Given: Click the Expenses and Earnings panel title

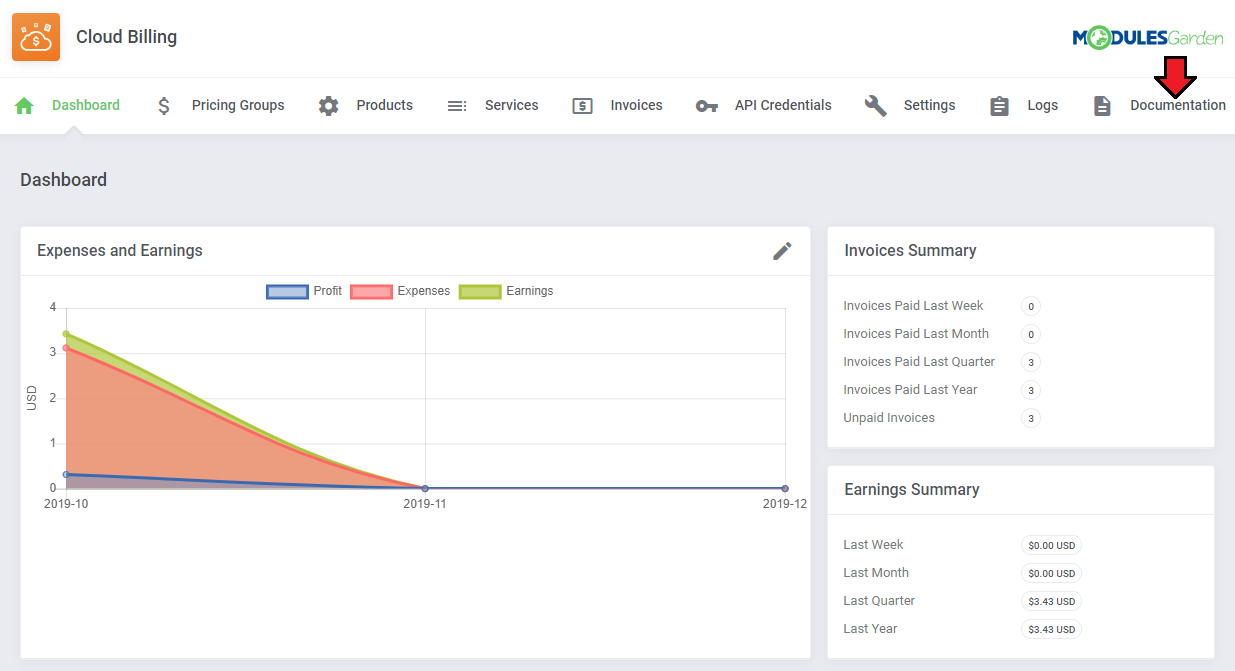Looking at the screenshot, I should pos(120,251).
